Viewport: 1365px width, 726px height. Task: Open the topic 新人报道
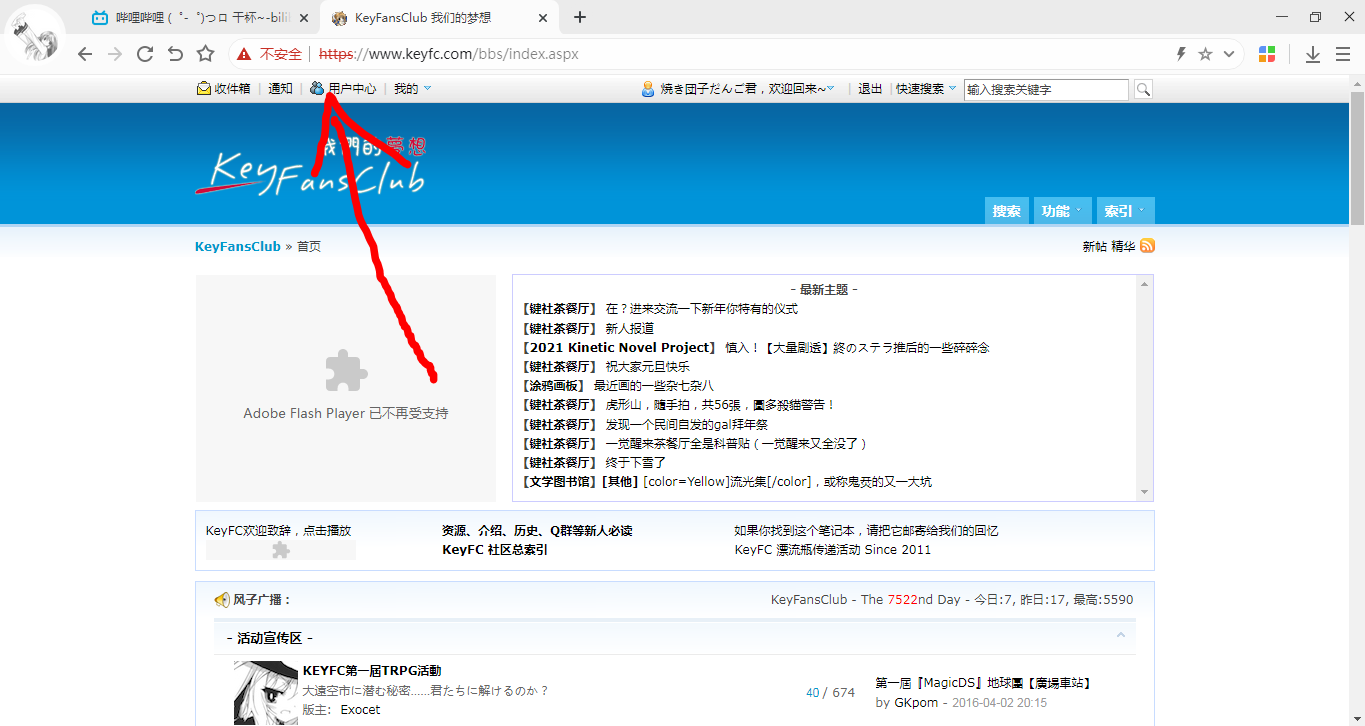click(x=630, y=328)
